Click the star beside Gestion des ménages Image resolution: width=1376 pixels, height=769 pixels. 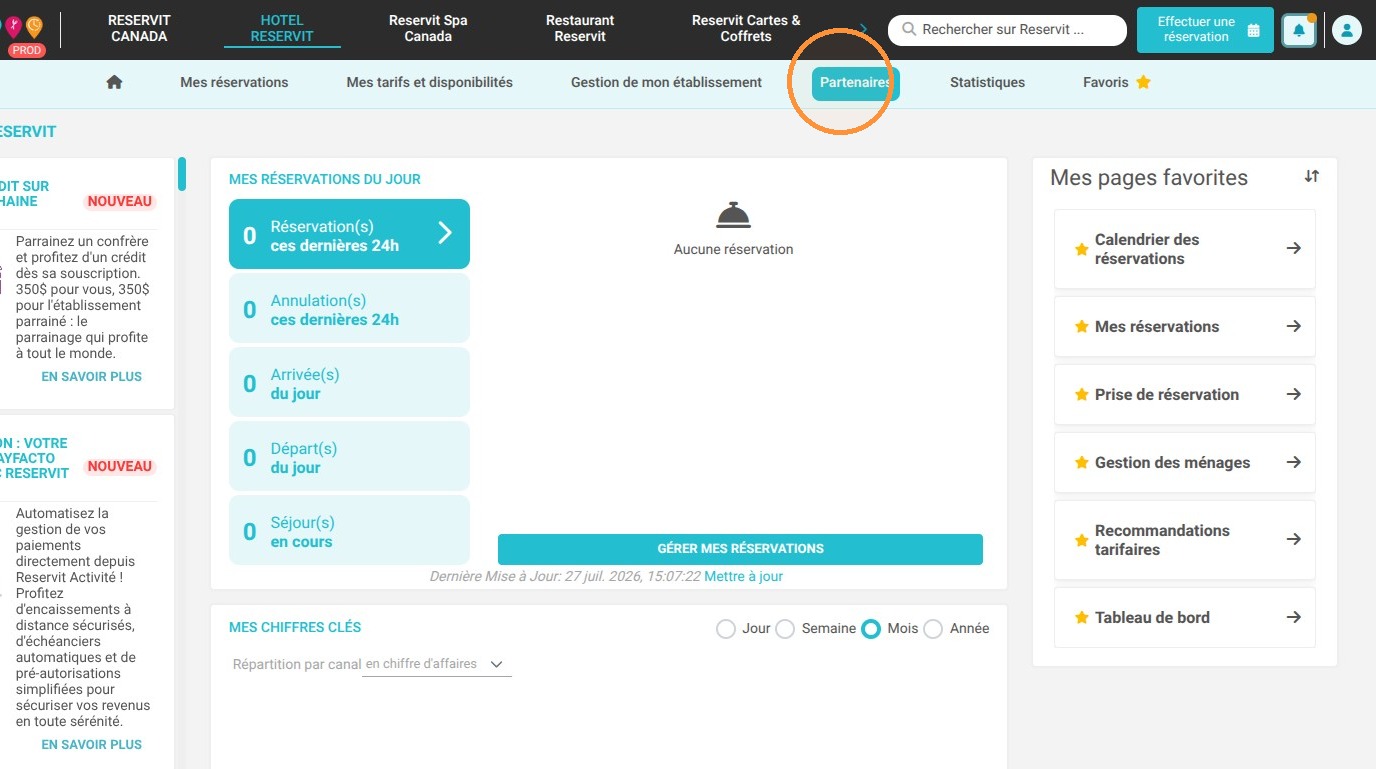point(1081,463)
